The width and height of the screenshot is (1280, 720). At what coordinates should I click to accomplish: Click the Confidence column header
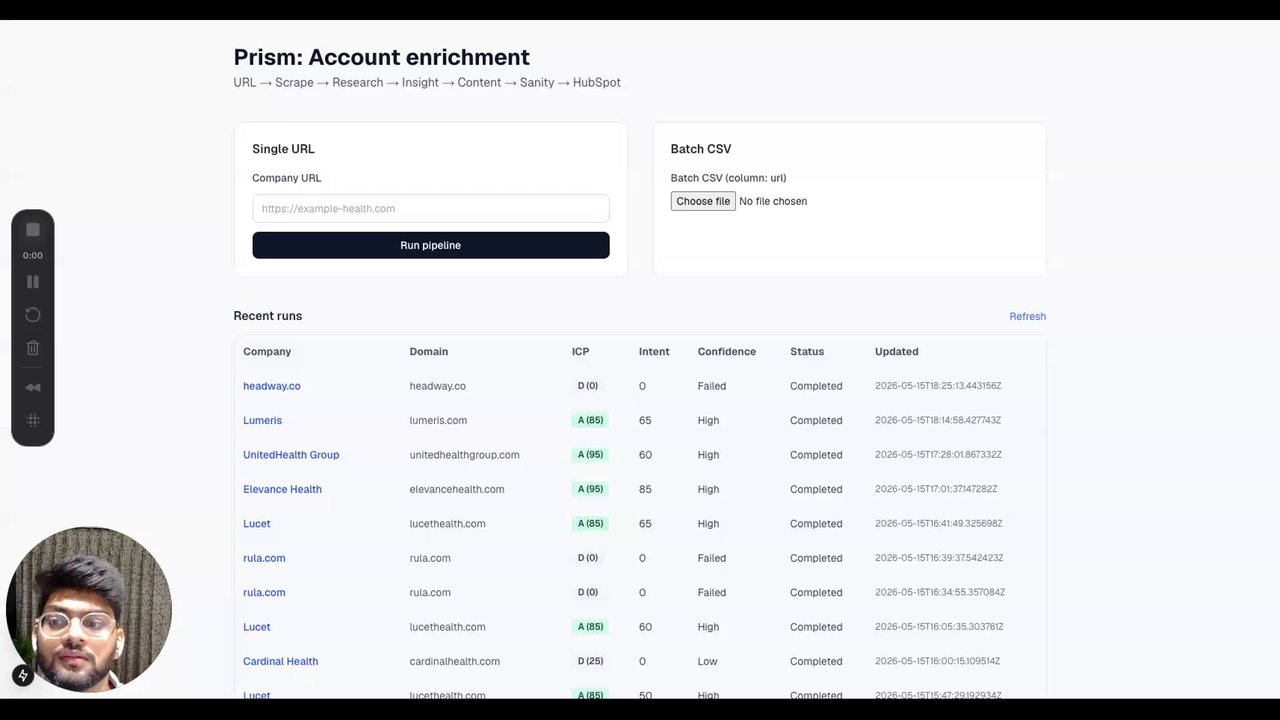point(727,352)
